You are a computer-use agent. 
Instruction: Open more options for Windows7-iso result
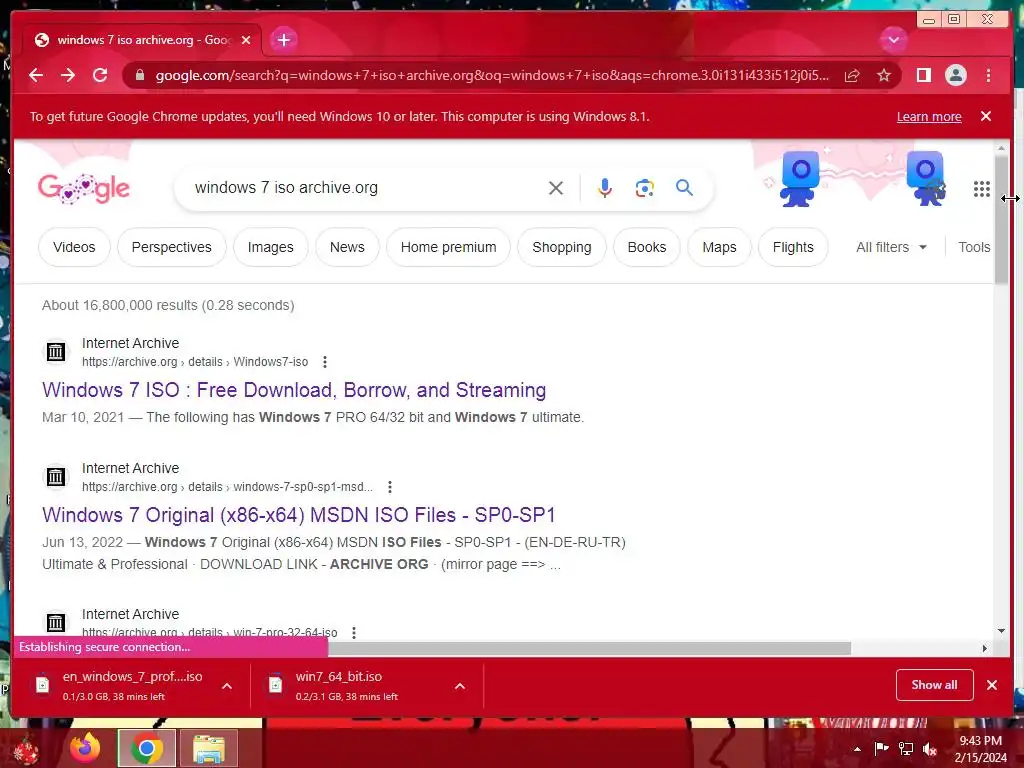pyautogui.click(x=325, y=362)
